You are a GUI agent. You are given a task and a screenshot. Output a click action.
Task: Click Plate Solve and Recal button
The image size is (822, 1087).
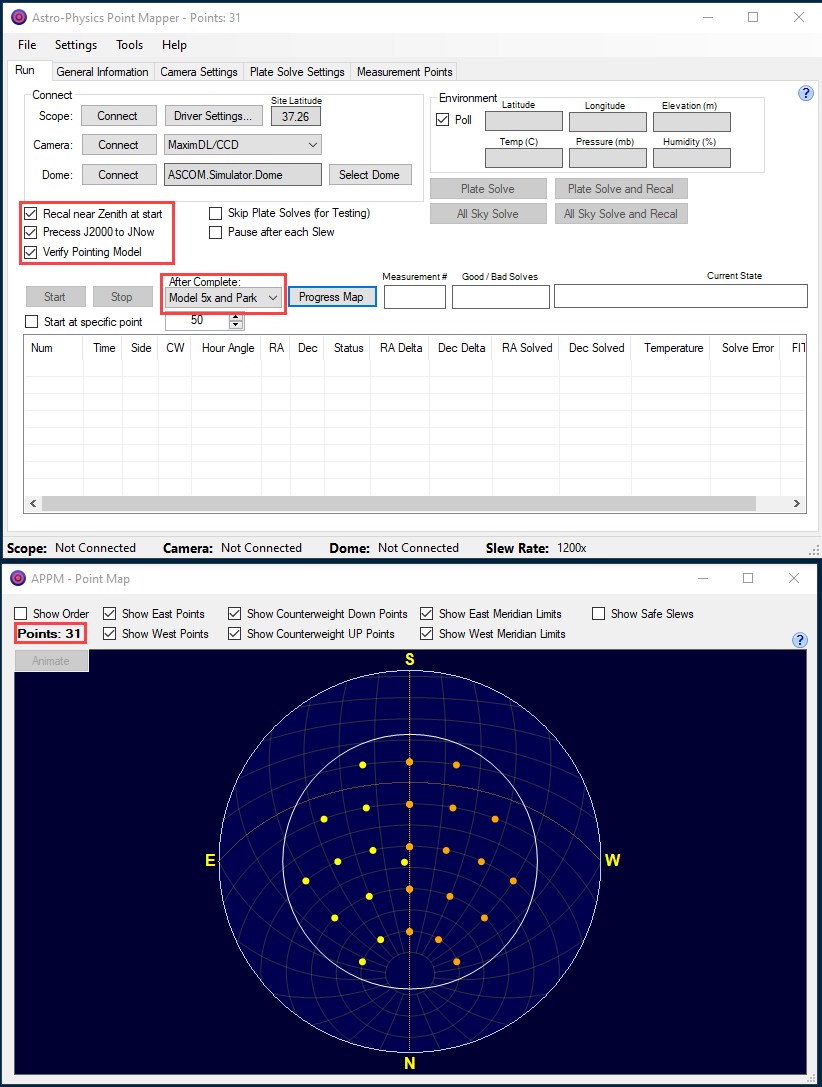(621, 189)
